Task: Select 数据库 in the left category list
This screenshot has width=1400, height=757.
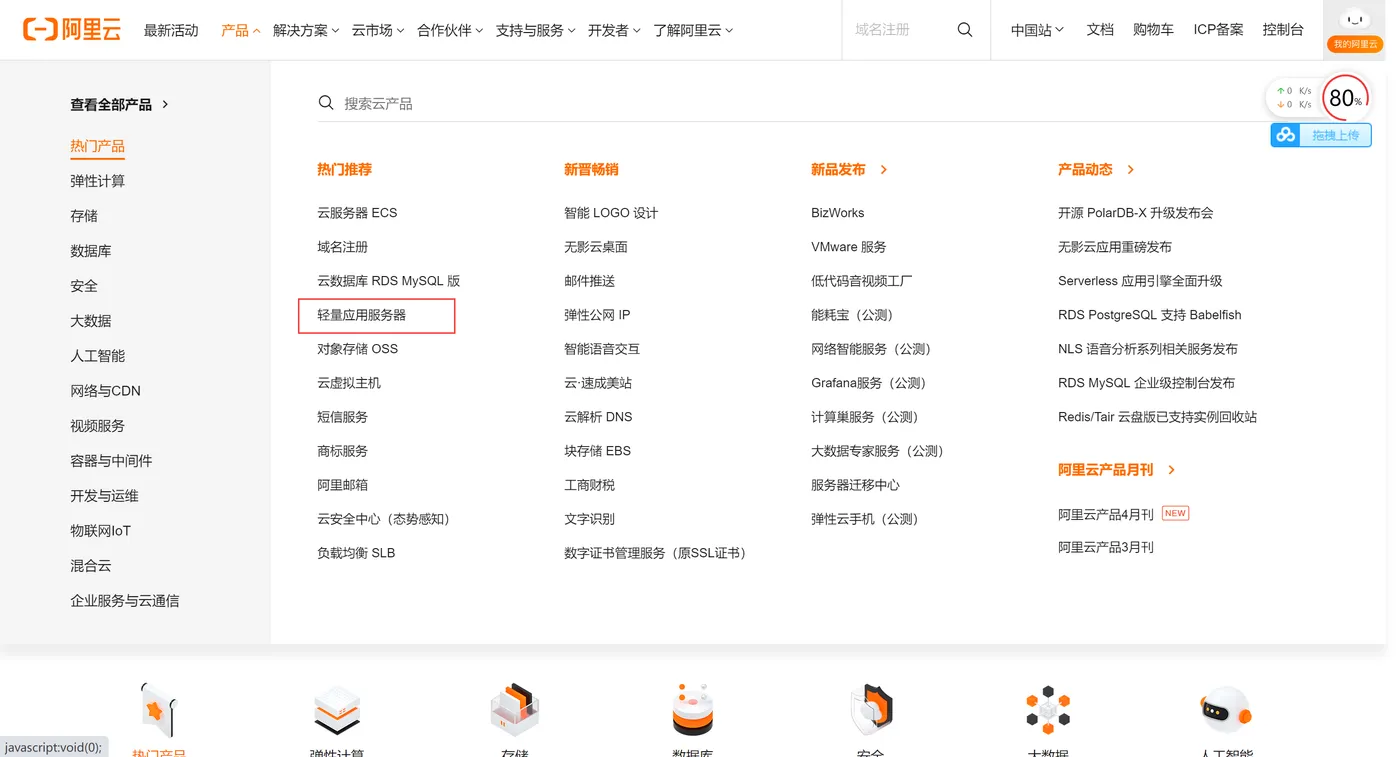Action: click(91, 251)
